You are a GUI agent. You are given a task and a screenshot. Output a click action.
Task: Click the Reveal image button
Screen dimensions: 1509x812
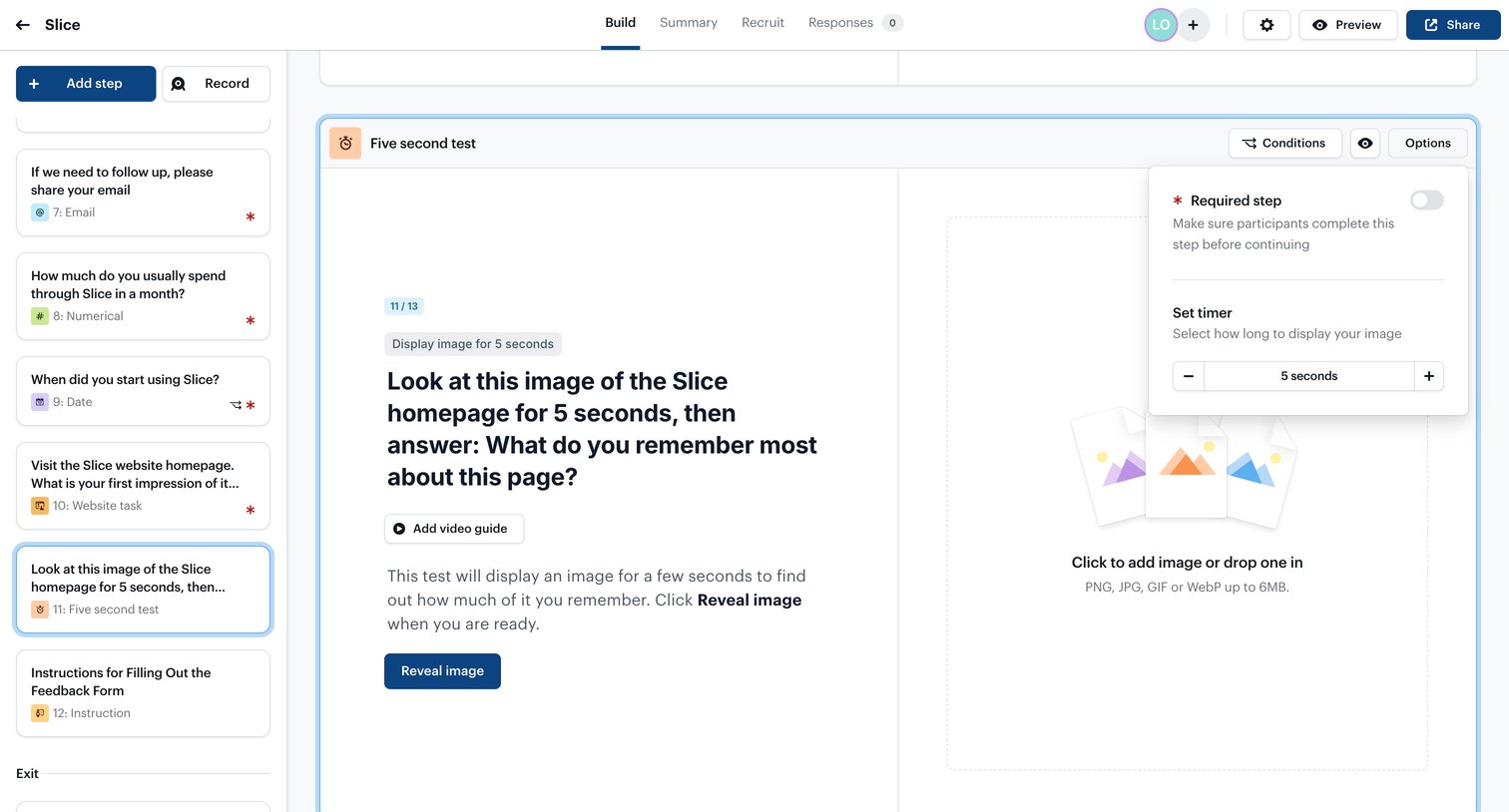[x=442, y=671]
